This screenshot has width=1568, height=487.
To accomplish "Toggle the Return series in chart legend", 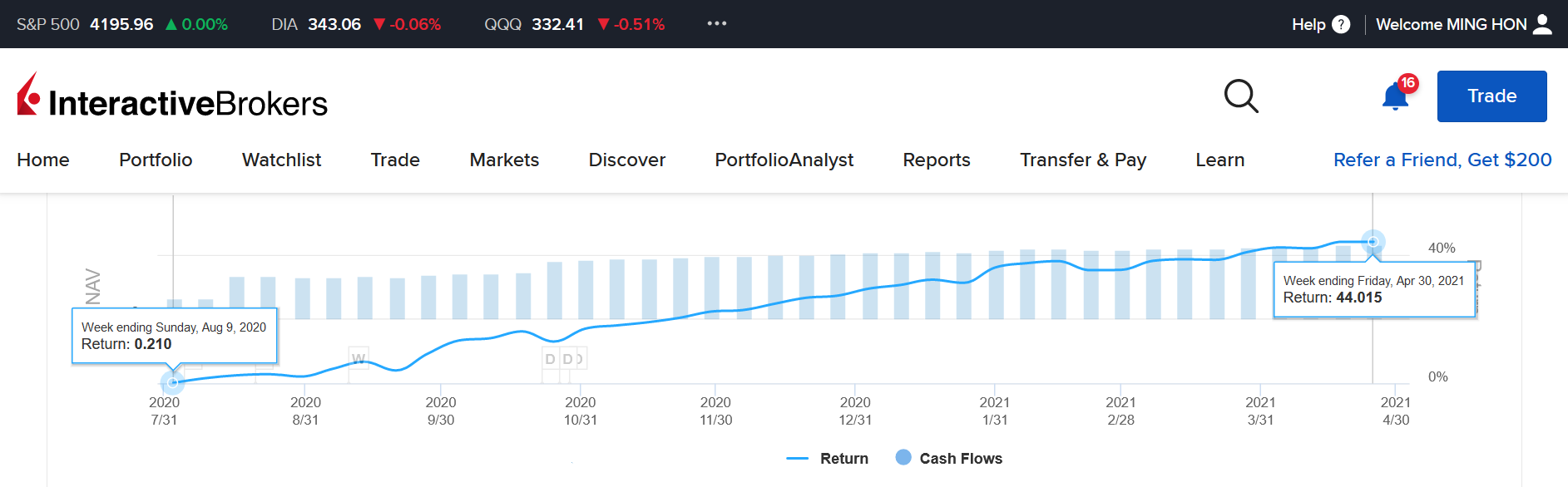I will [x=828, y=459].
